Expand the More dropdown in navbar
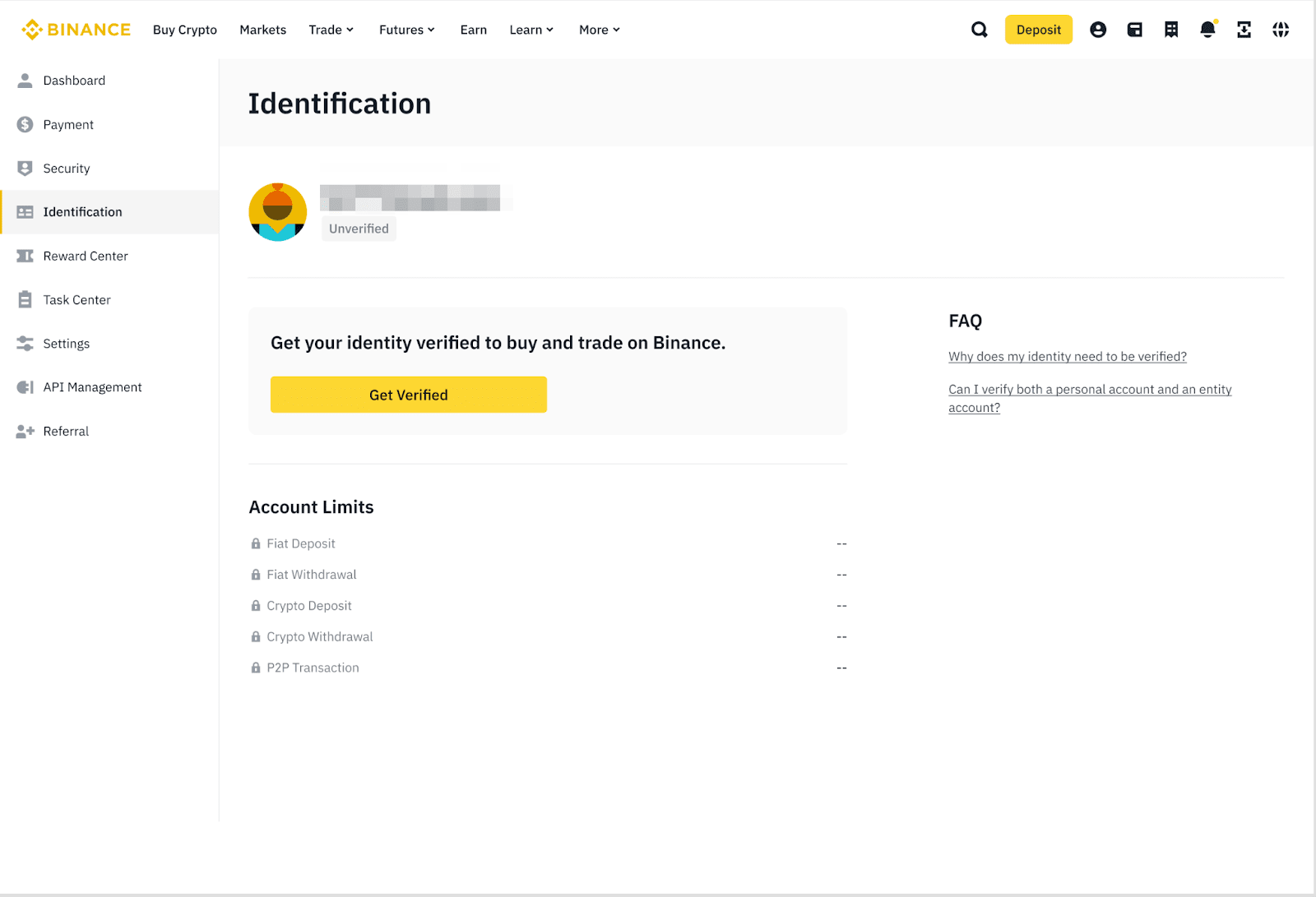 598,30
